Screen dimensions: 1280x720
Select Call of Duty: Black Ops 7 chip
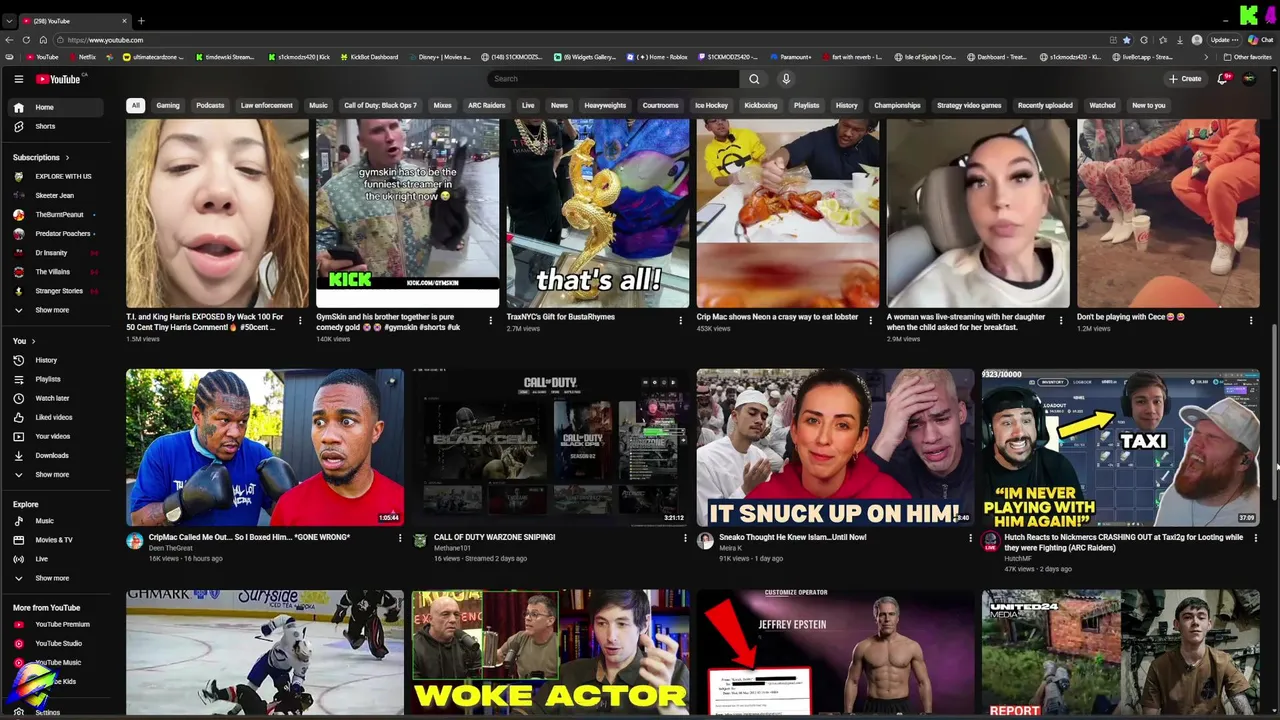pos(380,105)
